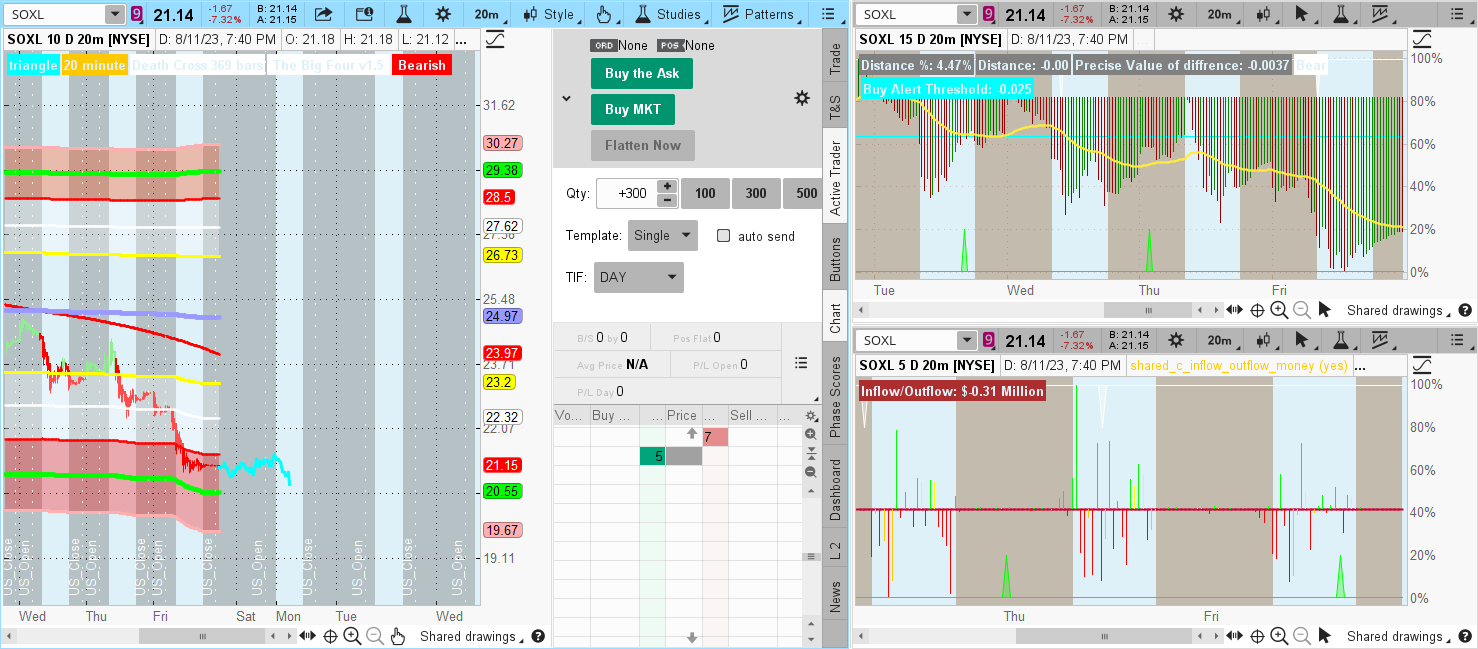Click the ladder up arrow to higher prices

691,434
